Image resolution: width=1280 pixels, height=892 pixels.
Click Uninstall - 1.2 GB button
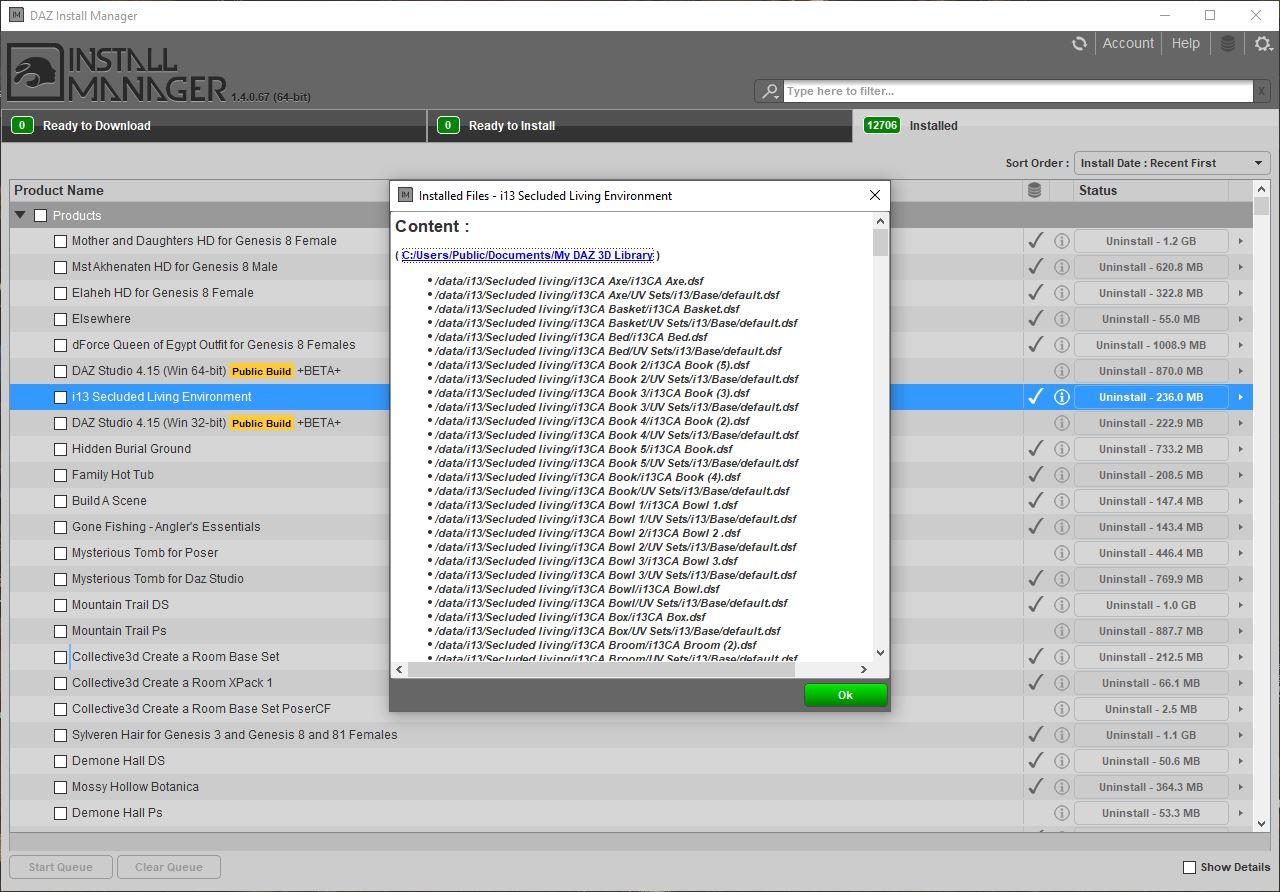click(1150, 241)
